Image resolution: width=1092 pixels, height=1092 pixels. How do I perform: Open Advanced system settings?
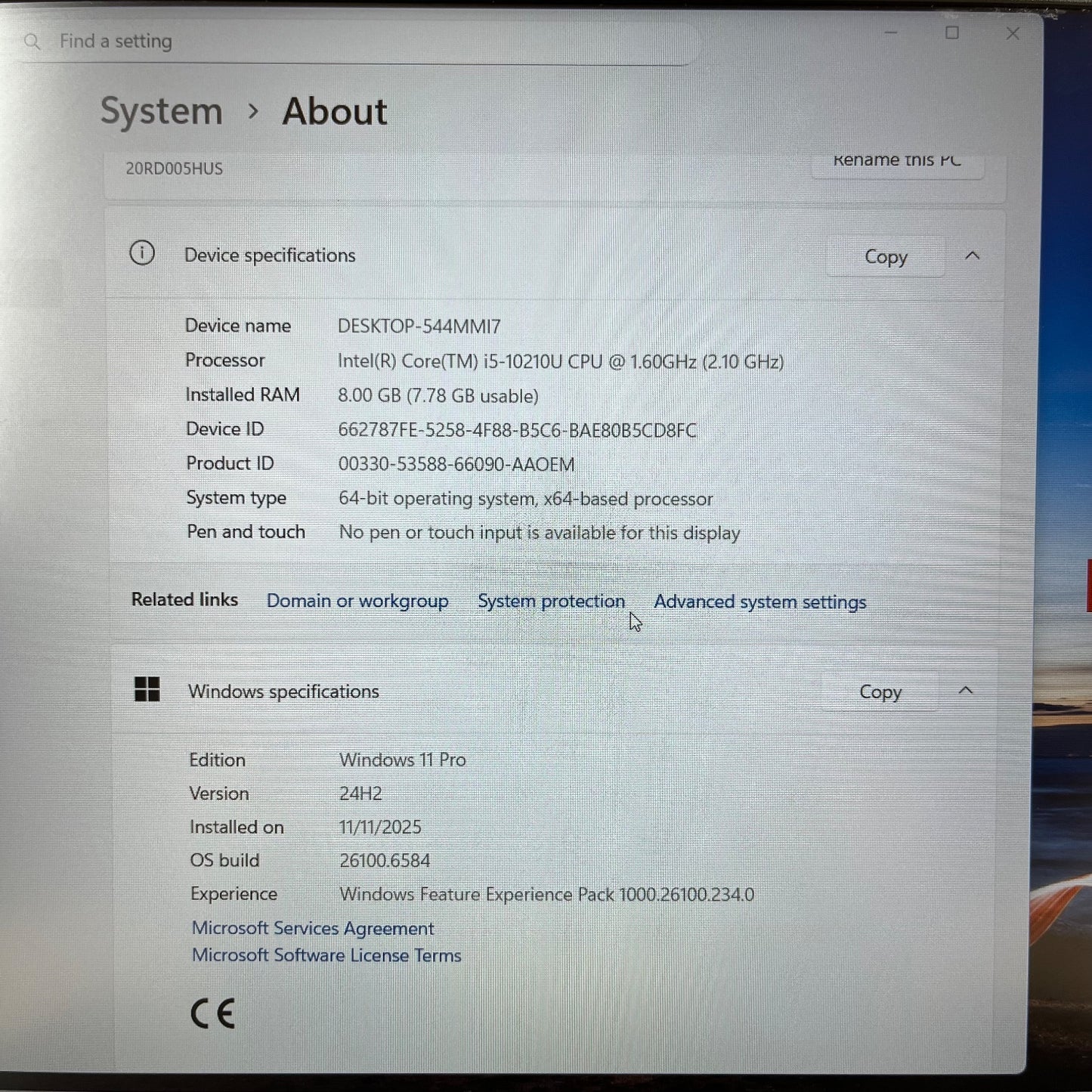(x=759, y=602)
